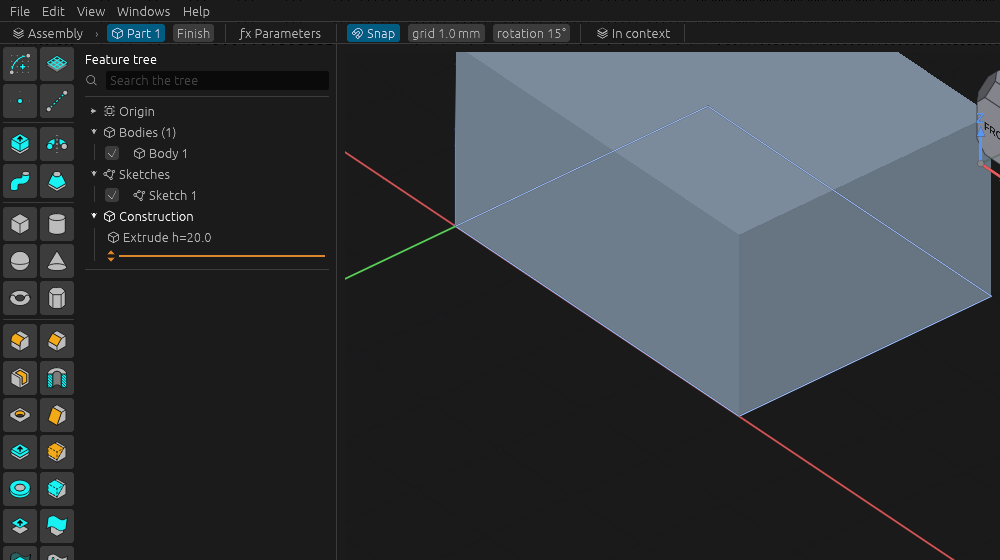Click the cyan dashed cube icon
The image size is (1000, 560).
pos(57,489)
